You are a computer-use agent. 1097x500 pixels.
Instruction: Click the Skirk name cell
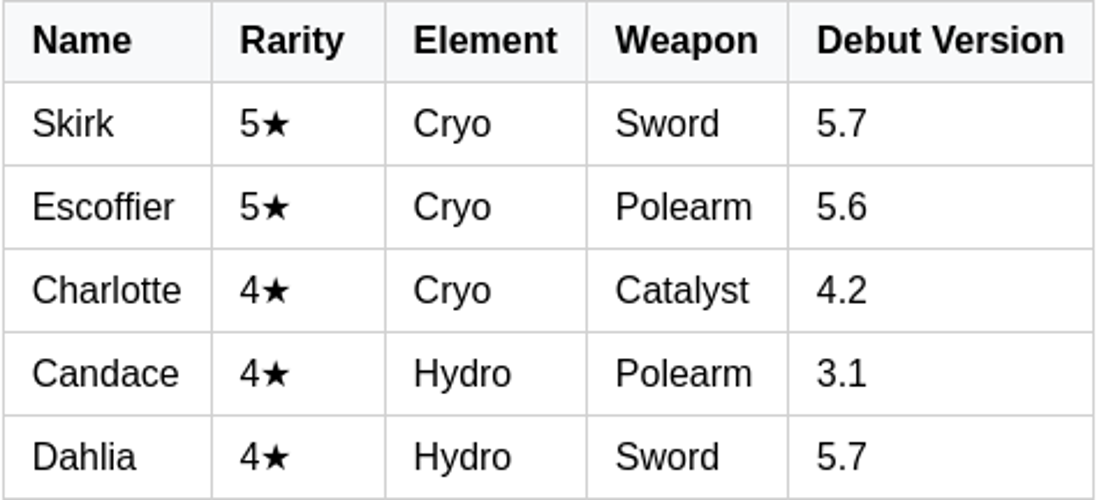(73, 124)
